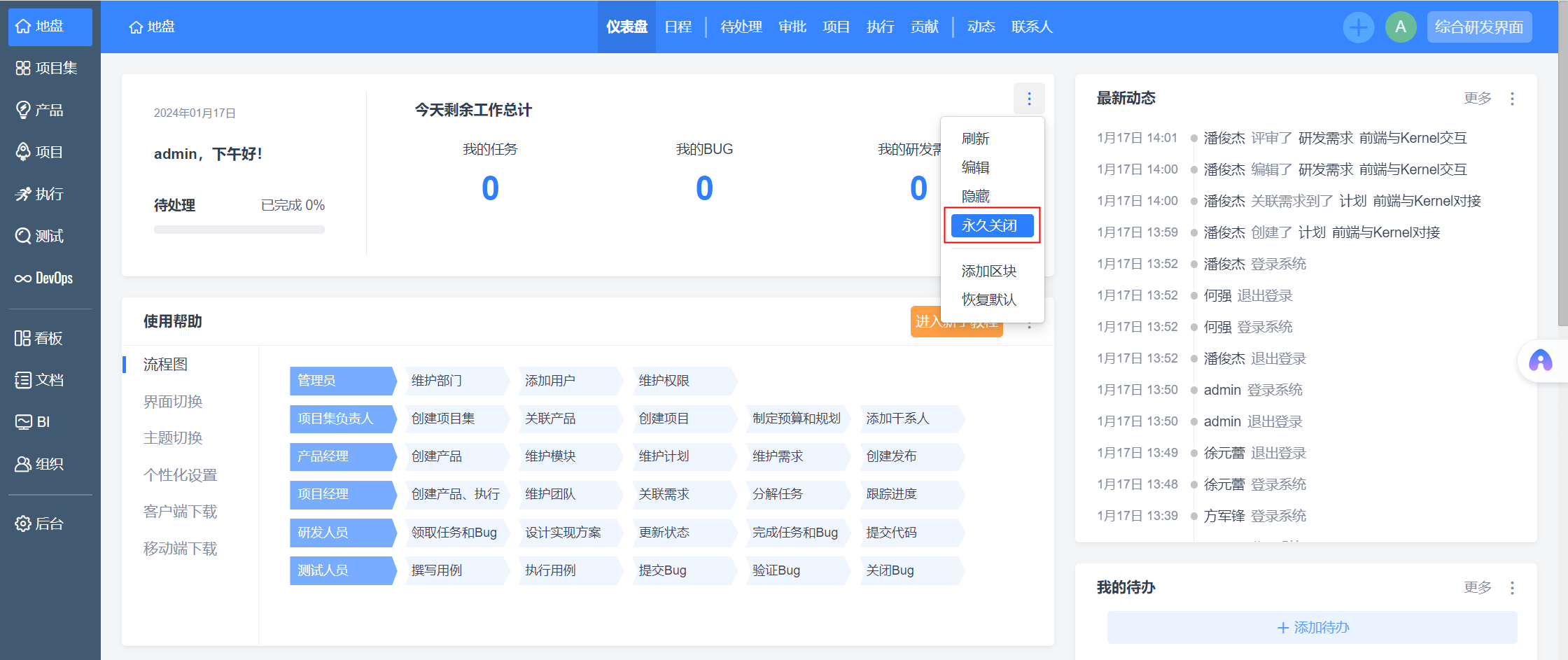Open the AI assistant floating icon

1541,360
